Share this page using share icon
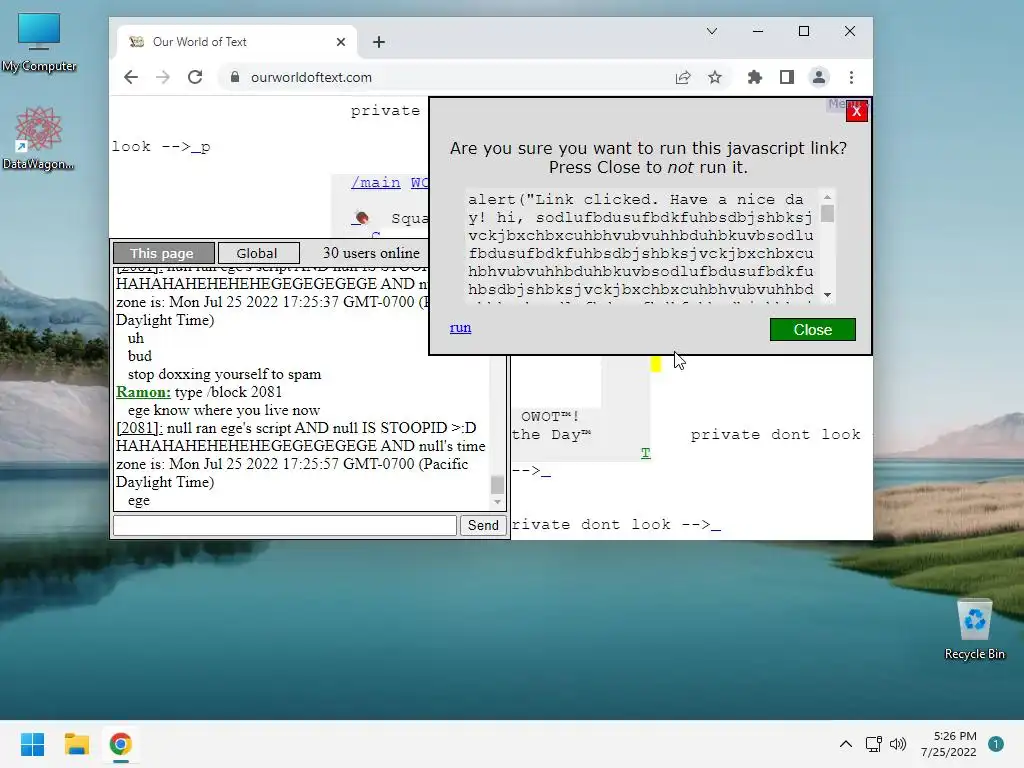Screen dimensions: 1024x768 pyautogui.click(x=683, y=77)
